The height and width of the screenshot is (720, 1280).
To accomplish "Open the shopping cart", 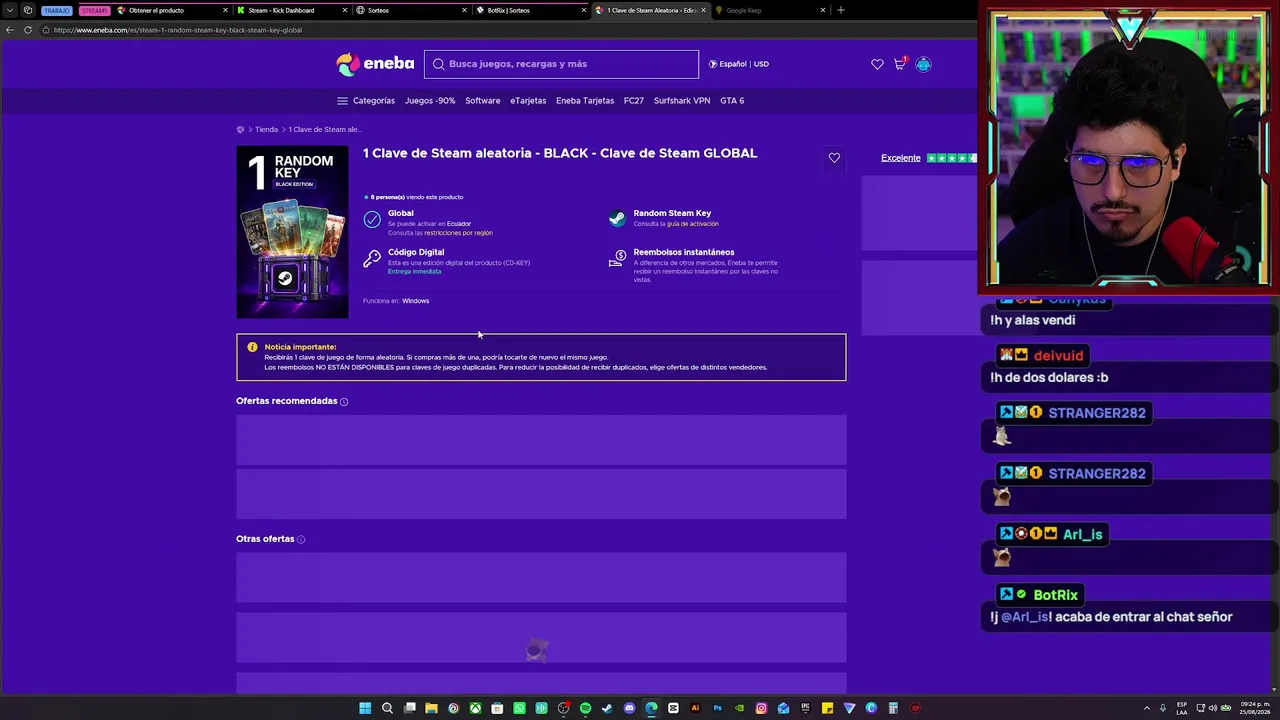I will (900, 64).
